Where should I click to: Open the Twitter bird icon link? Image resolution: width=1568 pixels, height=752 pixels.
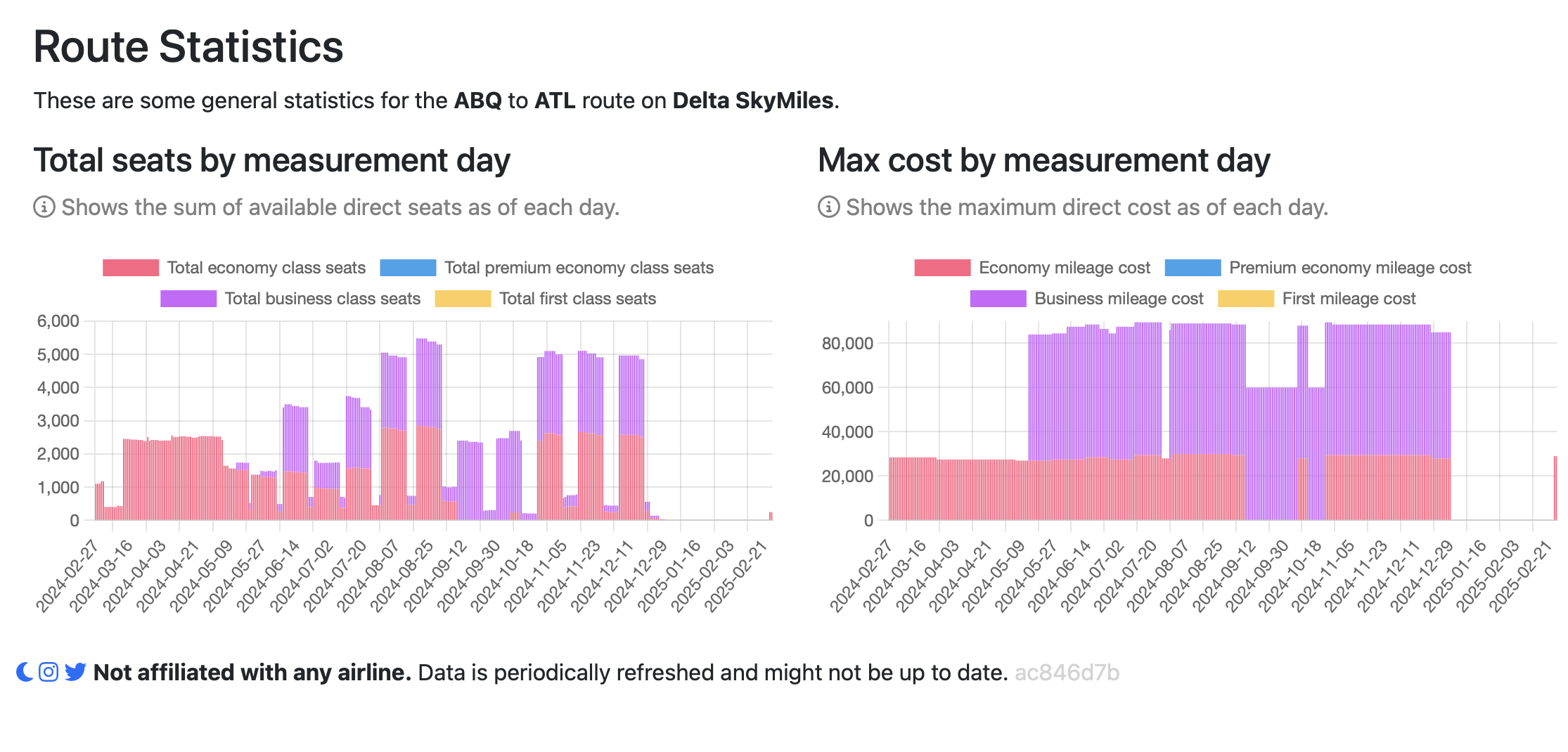75,672
